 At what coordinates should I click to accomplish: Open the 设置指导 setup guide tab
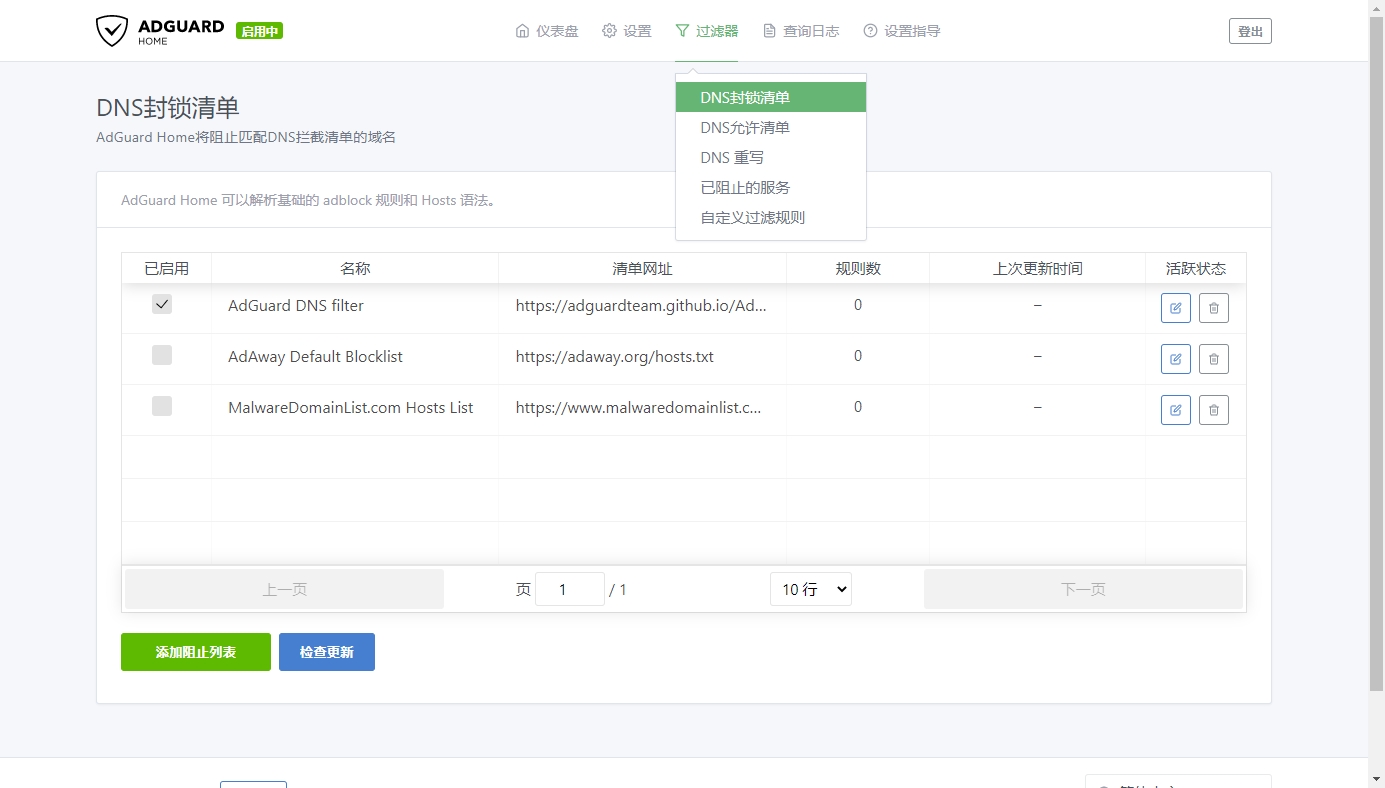[x=902, y=31]
